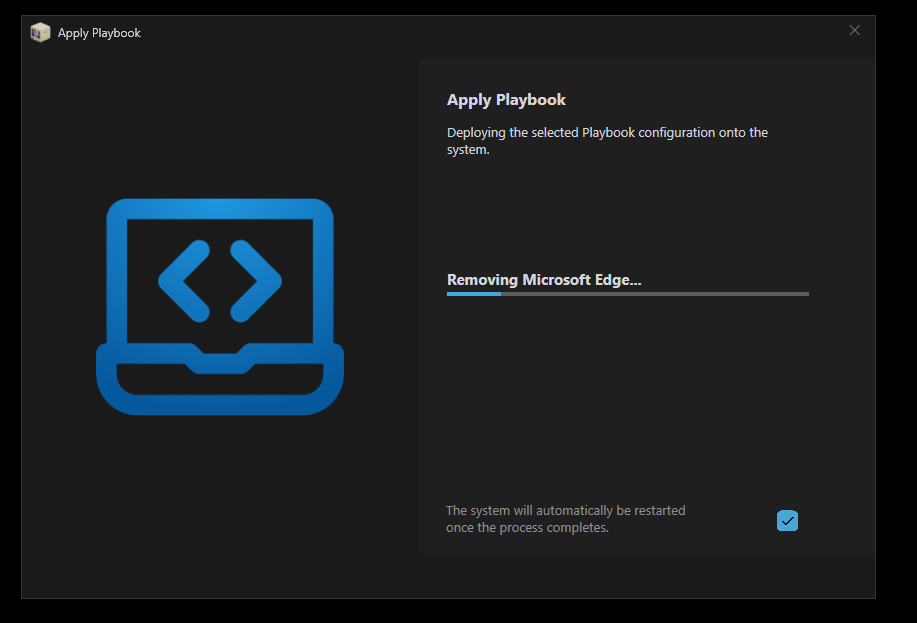917x623 pixels.
Task: Click the empty panel area above status text
Action: [x=627, y=215]
